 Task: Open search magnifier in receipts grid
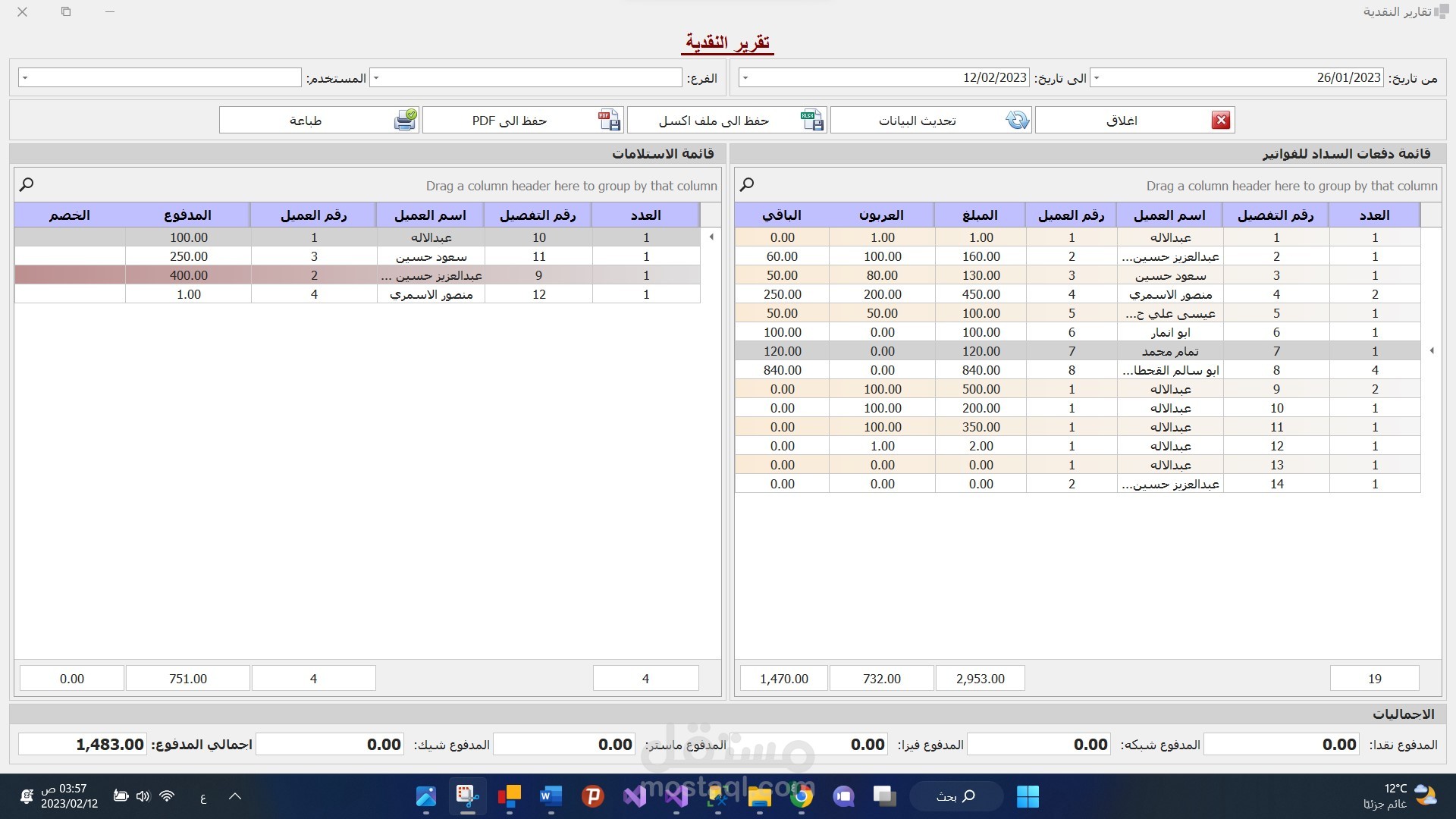pyautogui.click(x=27, y=184)
